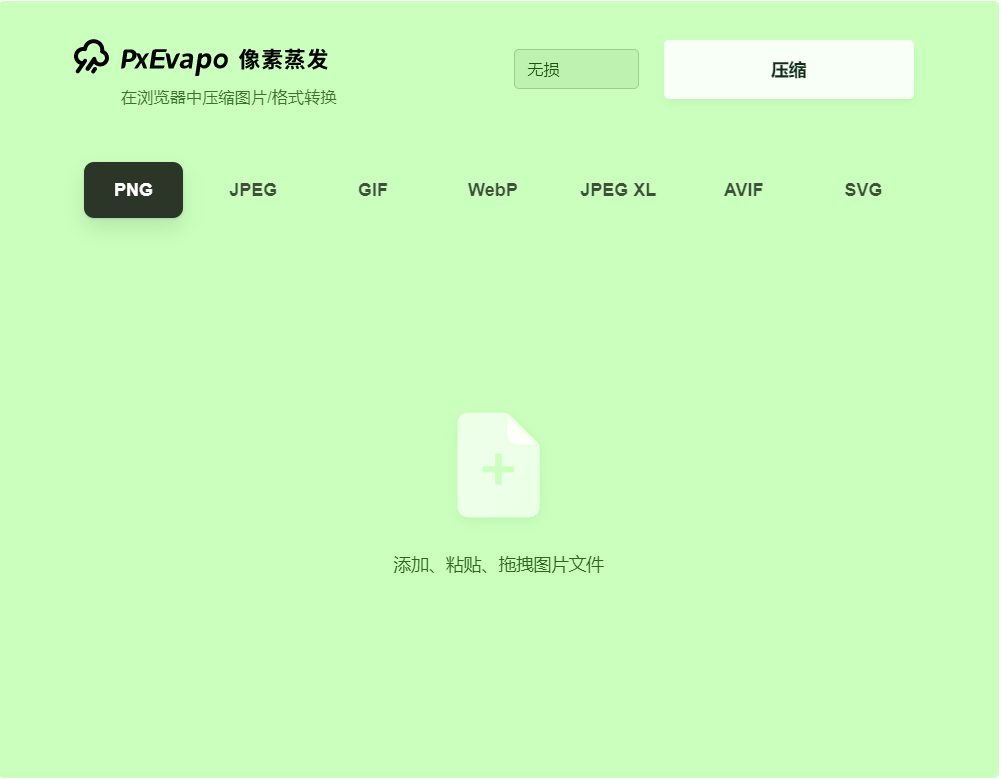This screenshot has height=780, width=1001.
Task: Open the AVIF format tab
Action: pos(743,190)
